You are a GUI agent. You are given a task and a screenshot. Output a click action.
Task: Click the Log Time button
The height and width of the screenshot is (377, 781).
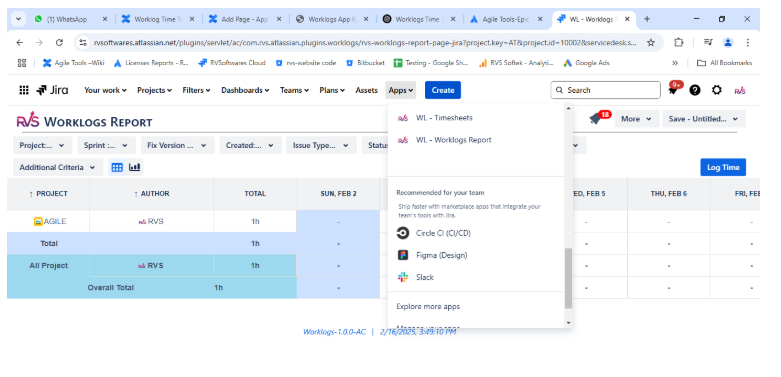coord(723,167)
